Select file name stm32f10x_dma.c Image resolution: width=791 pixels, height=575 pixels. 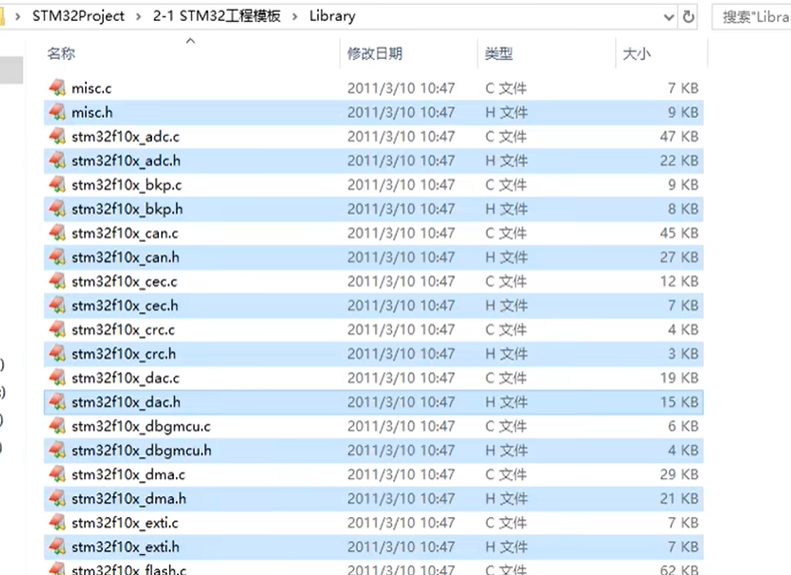click(x=129, y=475)
